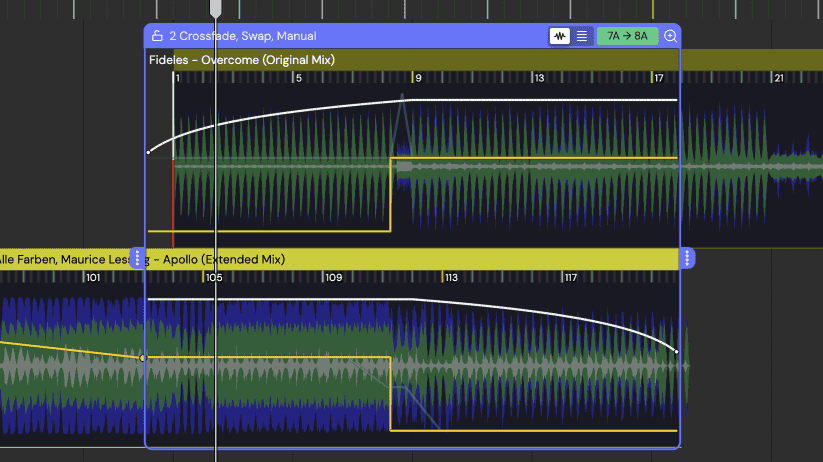Click right transition resize handle
823x462 pixels.
pos(687,259)
